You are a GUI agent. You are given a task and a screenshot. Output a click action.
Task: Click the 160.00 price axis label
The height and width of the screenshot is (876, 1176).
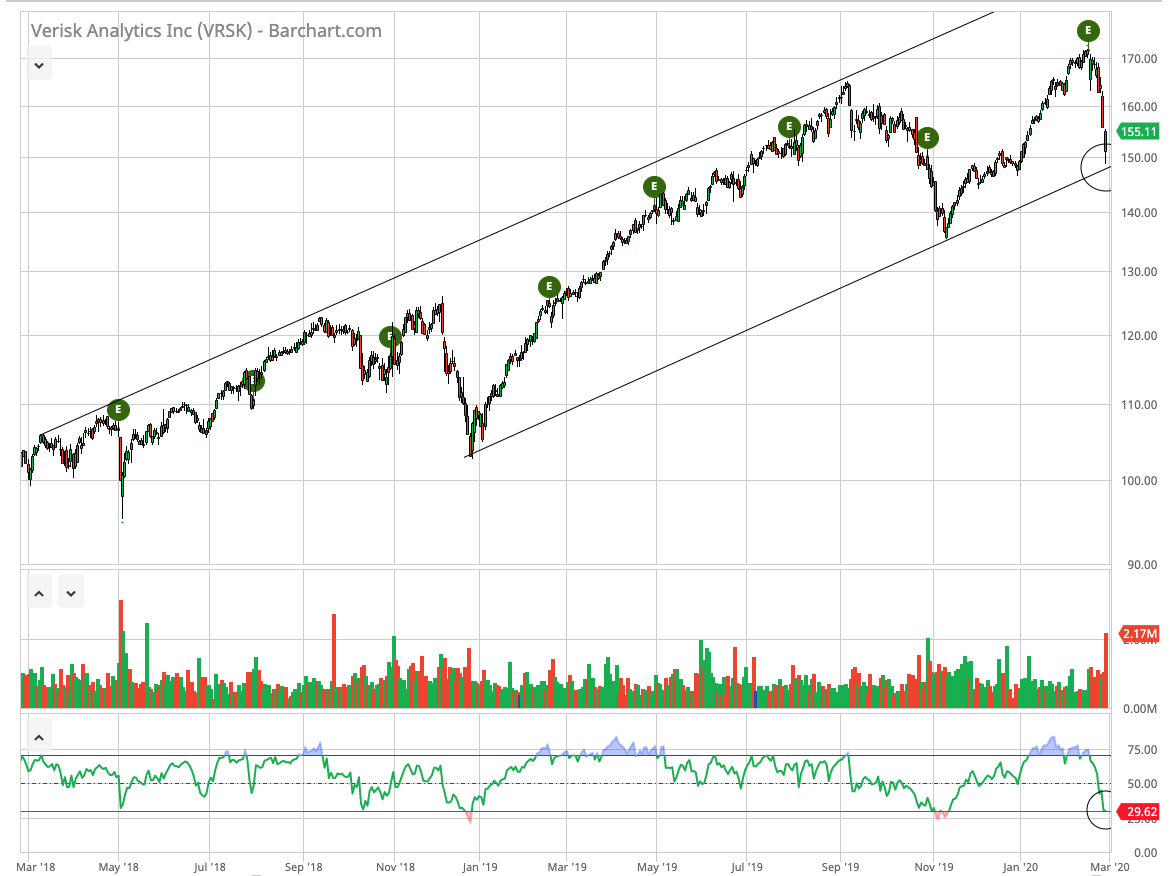(1139, 106)
